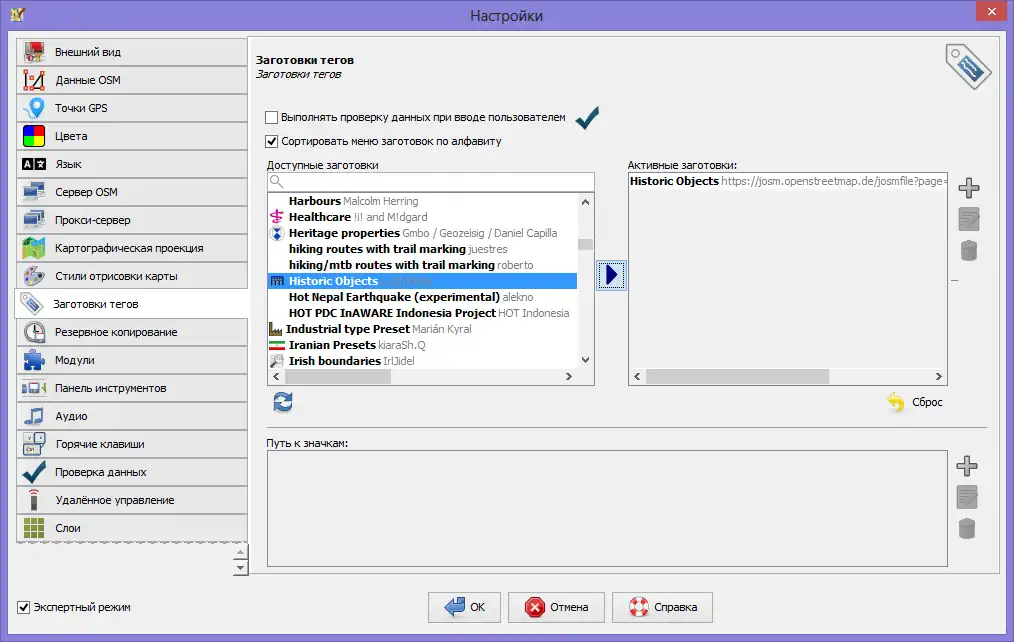Image resolution: width=1014 pixels, height=642 pixels.
Task: Remove selected icon path with trash icon
Action: 967,529
